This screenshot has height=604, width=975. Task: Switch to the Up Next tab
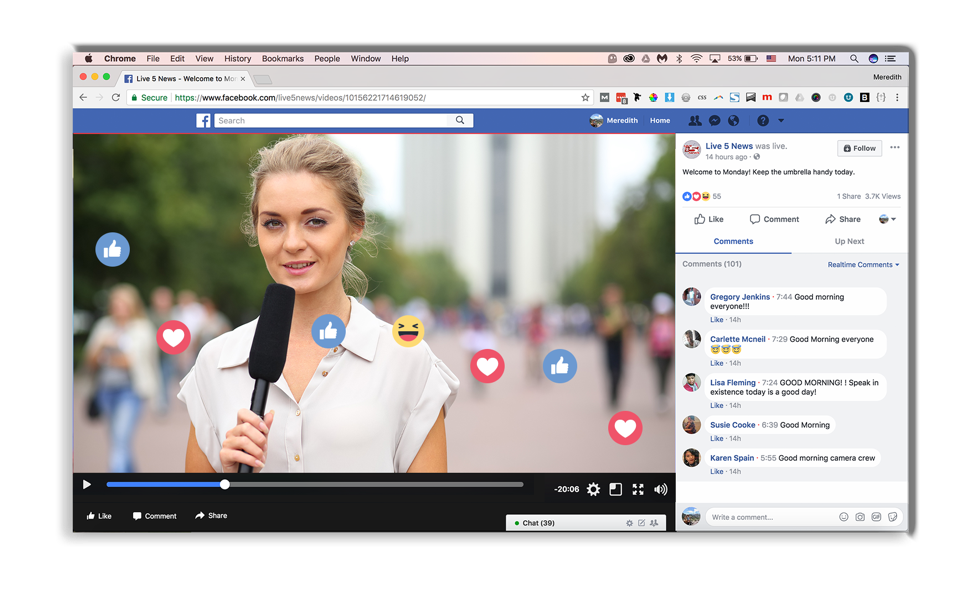coord(848,241)
